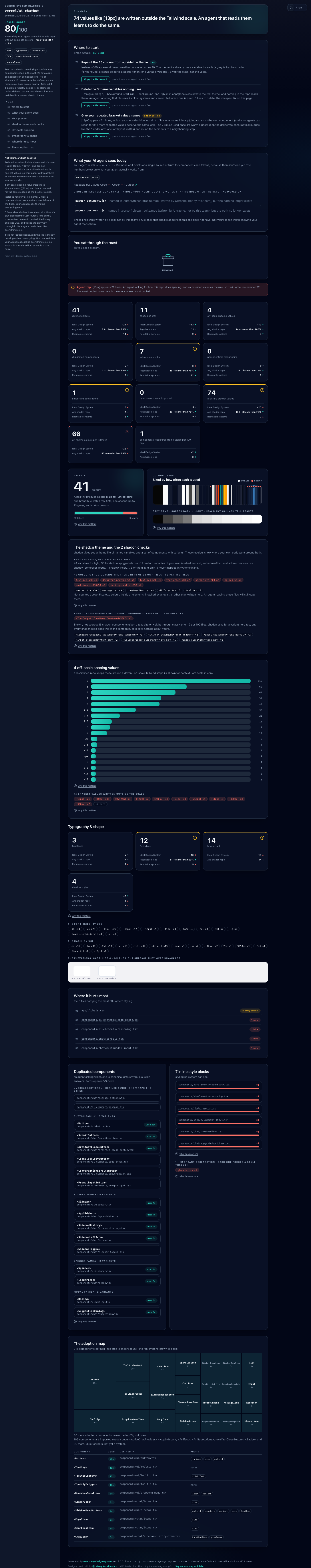
Task: Copy fix prompt for deleting theme variables
Action: (x=96, y=105)
